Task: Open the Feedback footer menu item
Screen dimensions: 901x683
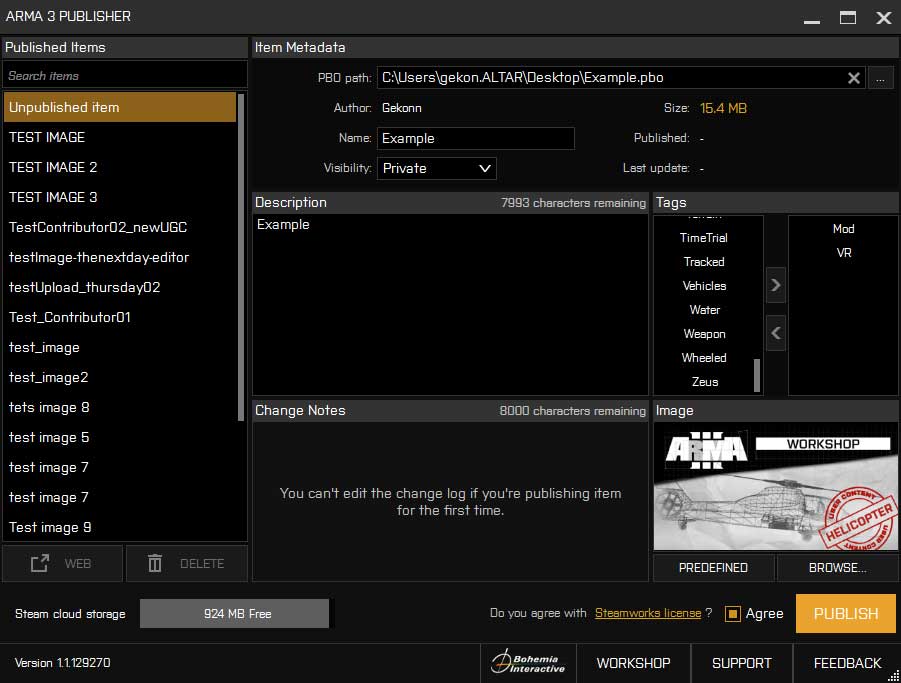Action: pos(846,663)
